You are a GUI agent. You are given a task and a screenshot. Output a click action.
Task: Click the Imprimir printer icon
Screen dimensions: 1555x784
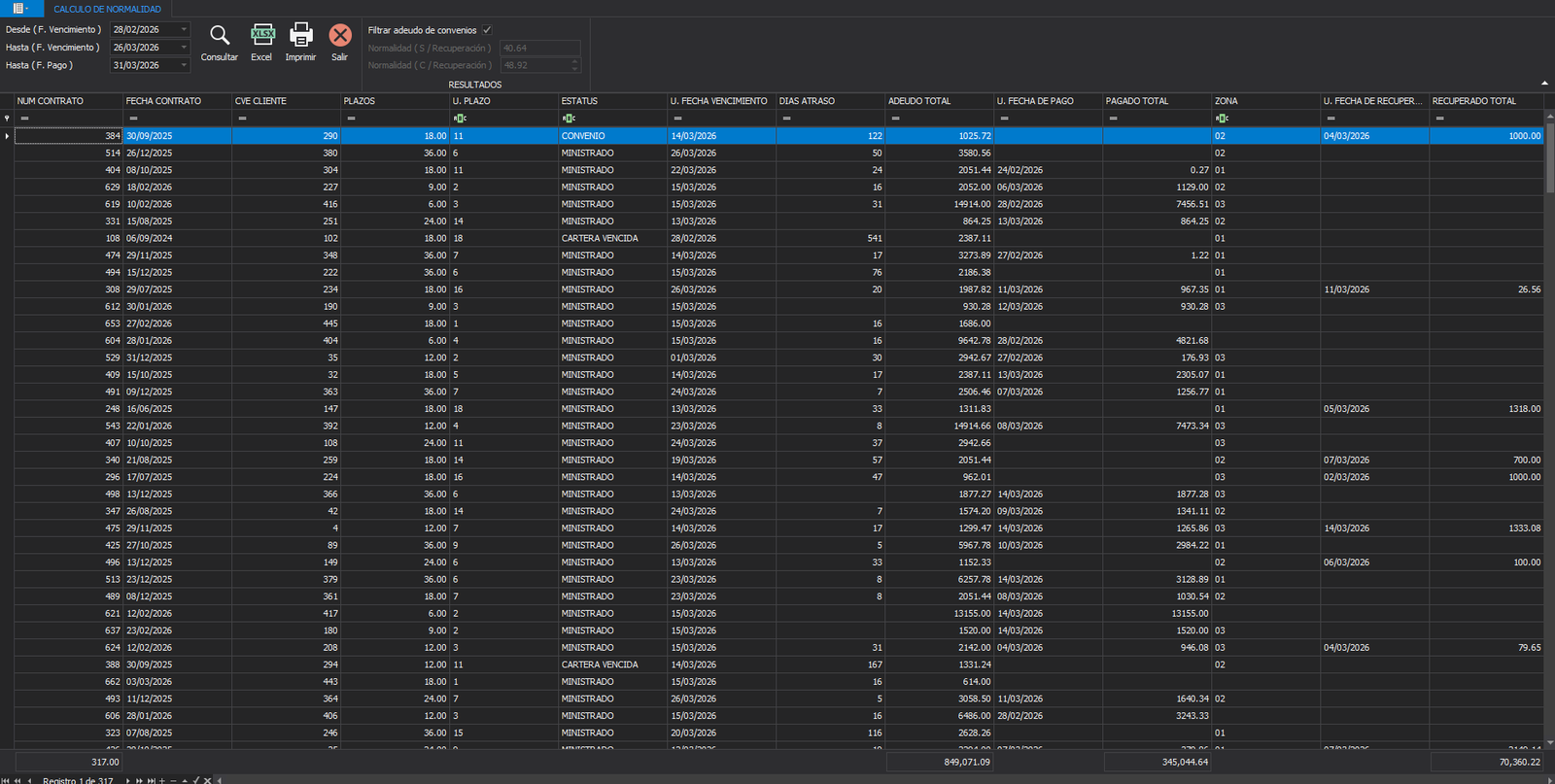301,37
